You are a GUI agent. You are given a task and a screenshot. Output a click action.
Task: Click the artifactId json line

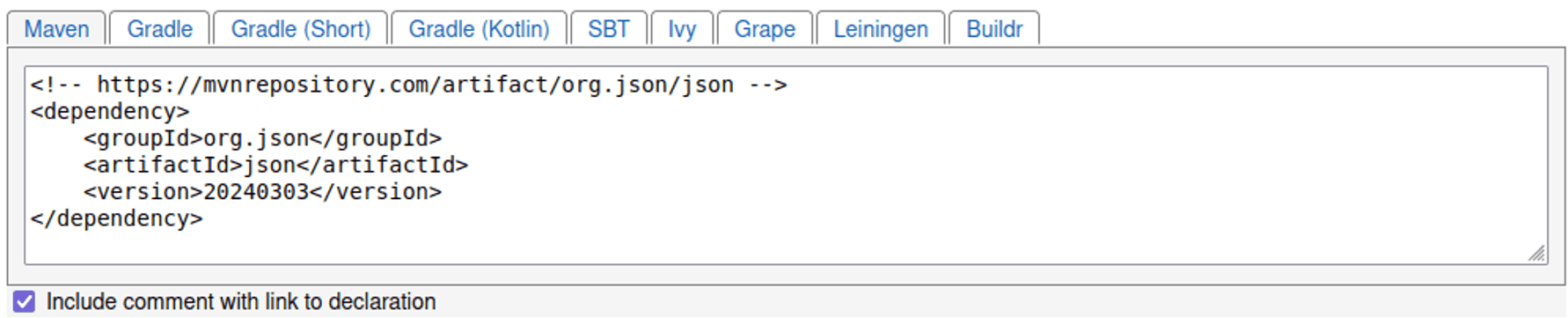(x=276, y=165)
